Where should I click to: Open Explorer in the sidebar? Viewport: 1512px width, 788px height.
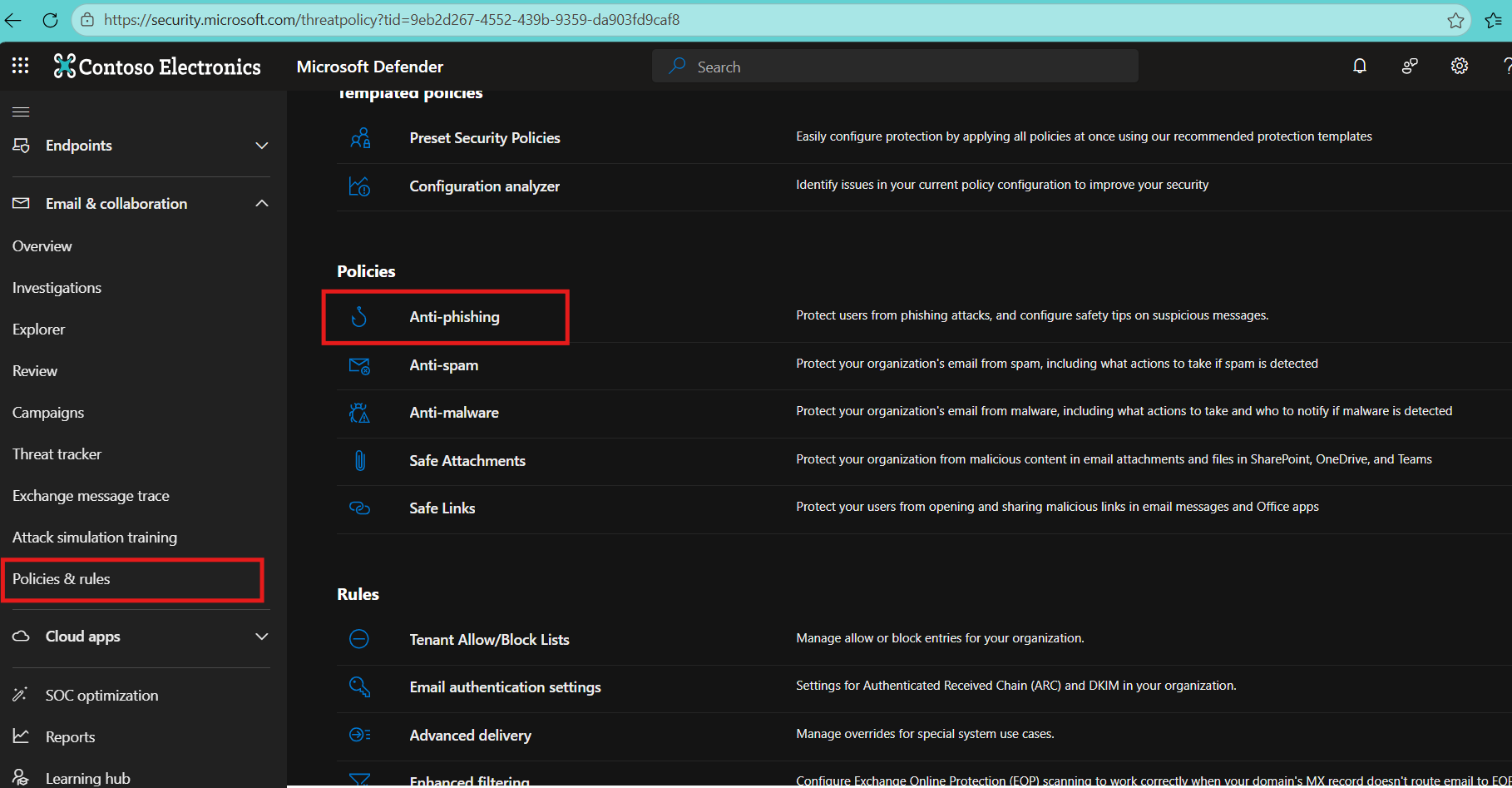[x=38, y=330]
